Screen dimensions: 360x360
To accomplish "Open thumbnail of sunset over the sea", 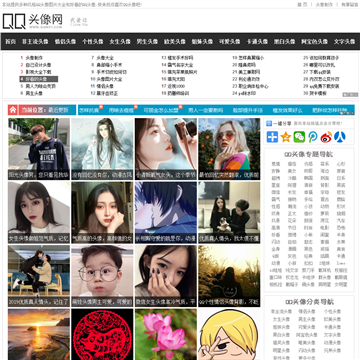I will click(x=39, y=334).
